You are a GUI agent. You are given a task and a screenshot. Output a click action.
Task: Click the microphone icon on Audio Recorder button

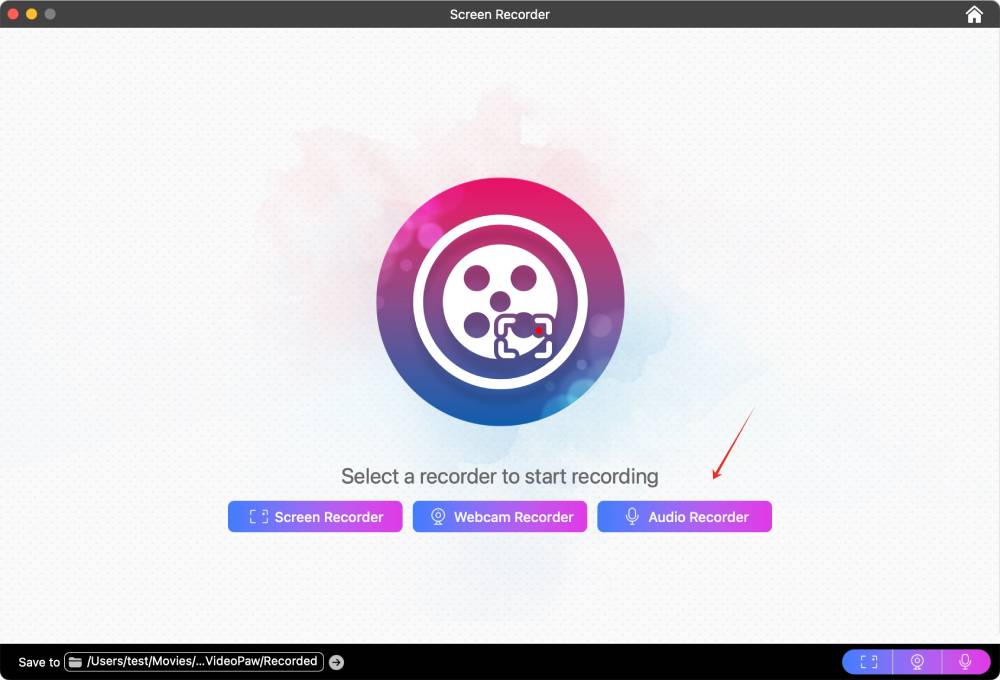point(630,516)
